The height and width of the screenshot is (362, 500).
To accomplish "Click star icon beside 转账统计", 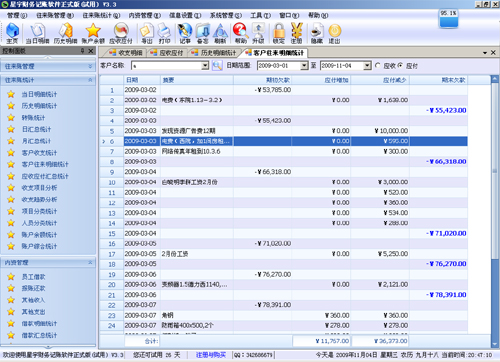I will point(11,118).
